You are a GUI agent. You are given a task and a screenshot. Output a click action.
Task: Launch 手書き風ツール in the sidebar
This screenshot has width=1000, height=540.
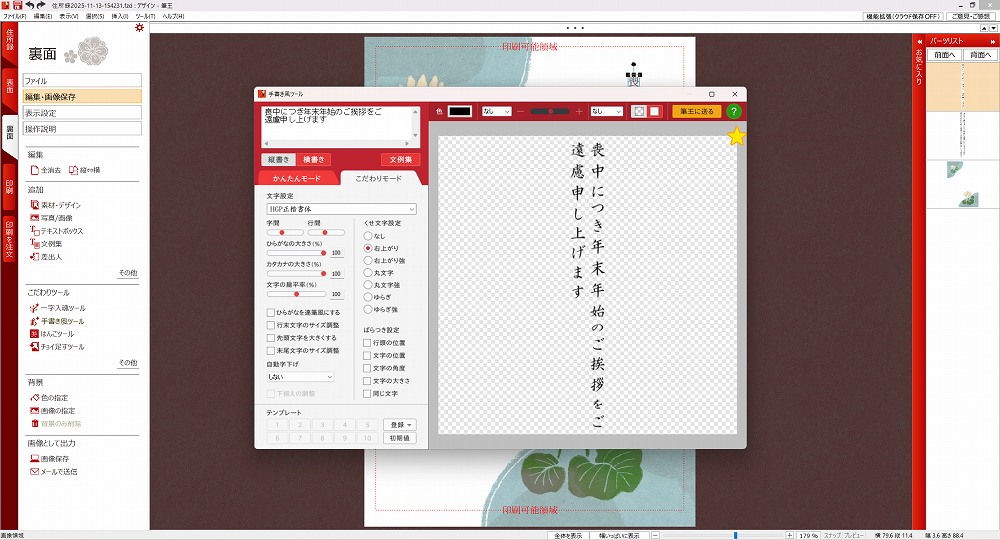(57, 321)
